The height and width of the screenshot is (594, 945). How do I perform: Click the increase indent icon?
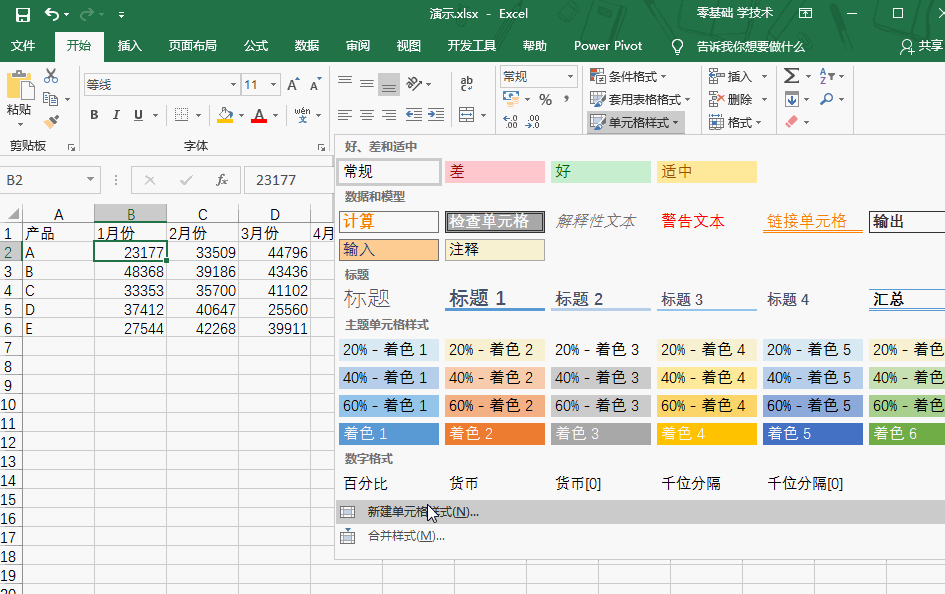[436, 114]
